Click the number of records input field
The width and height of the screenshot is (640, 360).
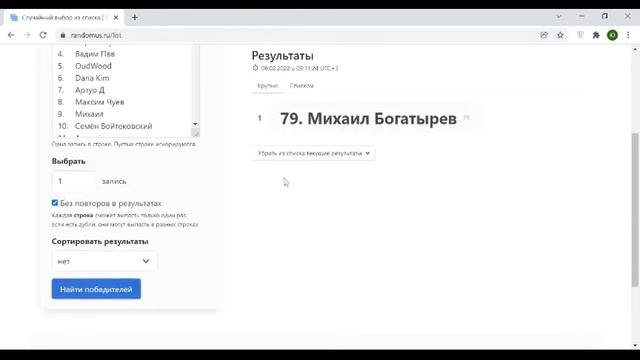point(74,181)
